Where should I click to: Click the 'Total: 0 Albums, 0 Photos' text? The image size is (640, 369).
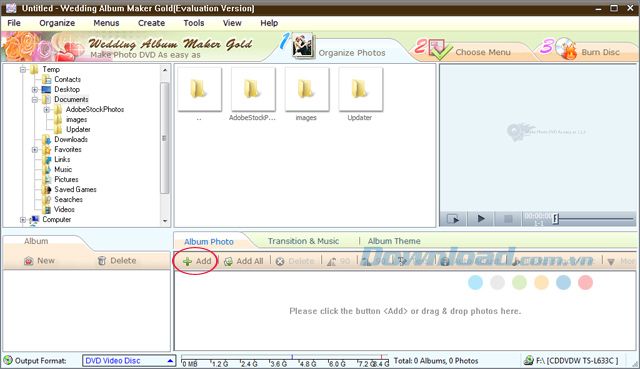436,361
